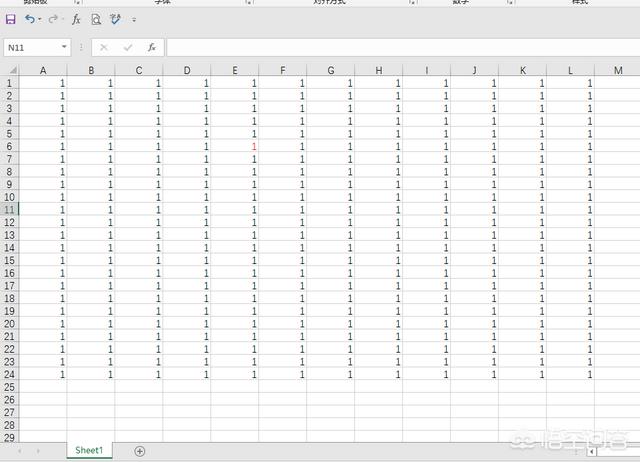
Task: Click cell L24 containing 1
Action: click(571, 374)
